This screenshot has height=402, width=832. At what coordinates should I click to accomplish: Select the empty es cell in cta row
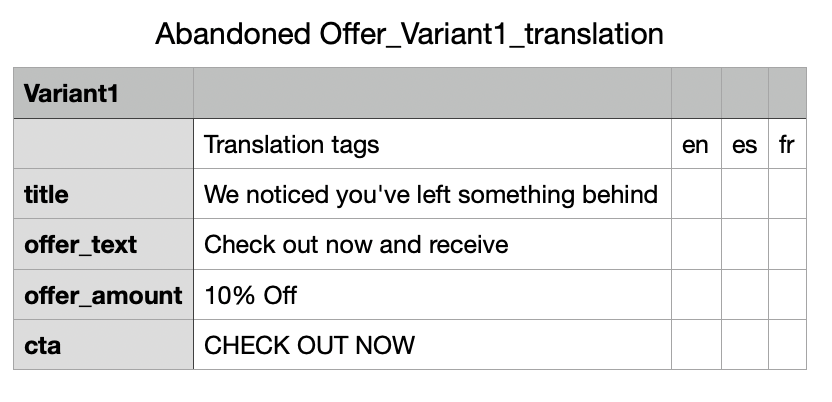point(744,345)
